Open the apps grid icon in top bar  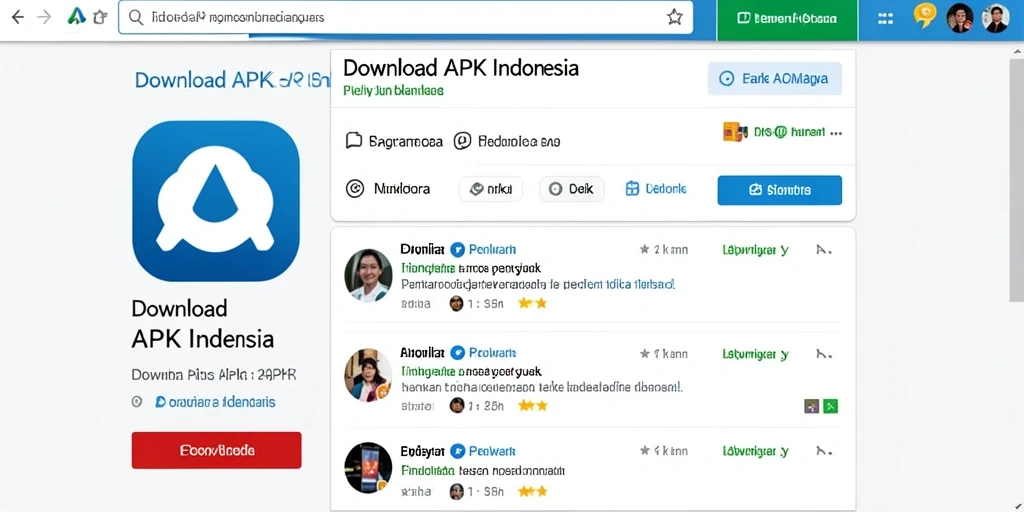885,18
